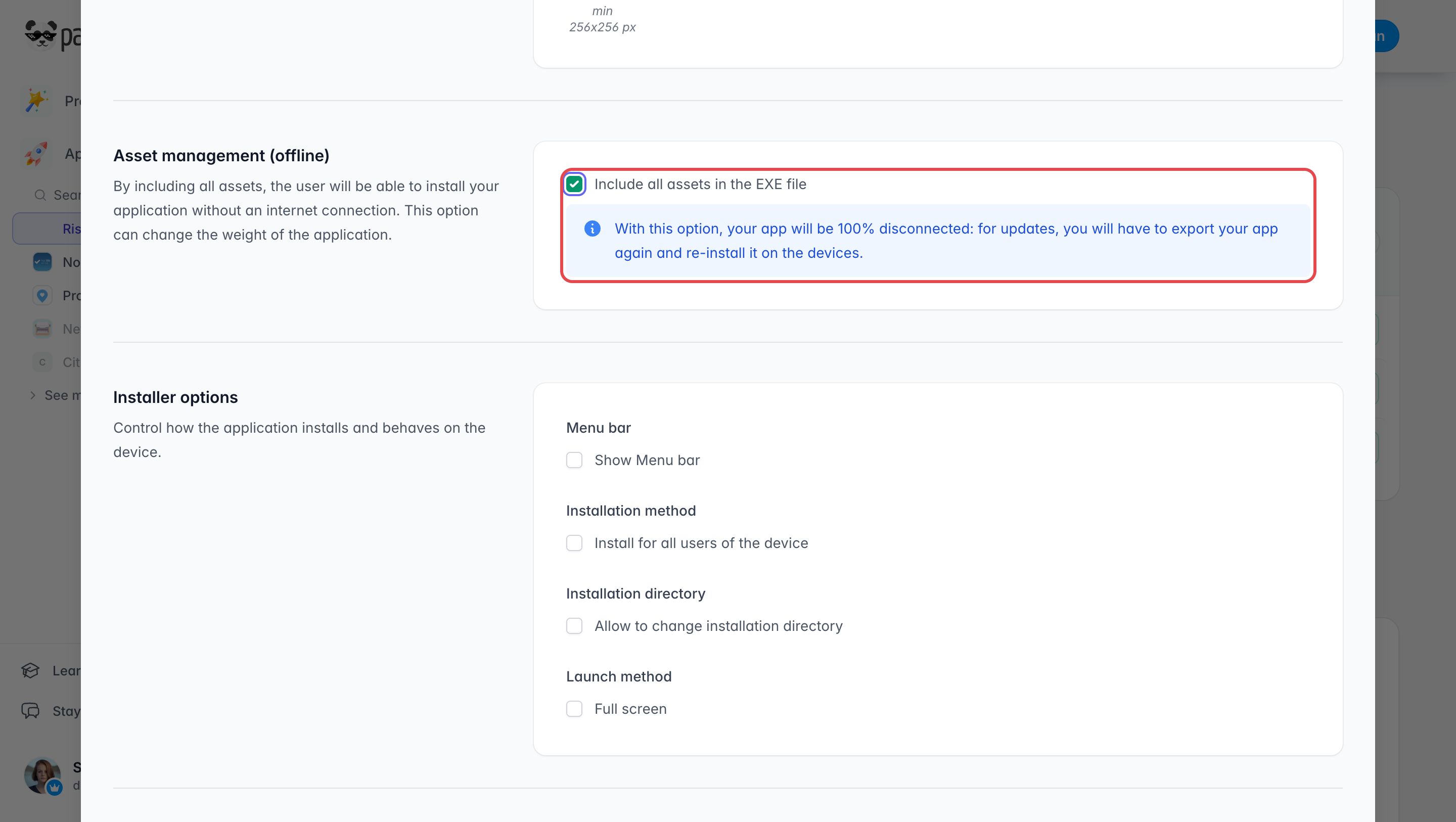This screenshot has width=1456, height=822.
Task: Click the blue info icon in the notice
Action: click(593, 229)
